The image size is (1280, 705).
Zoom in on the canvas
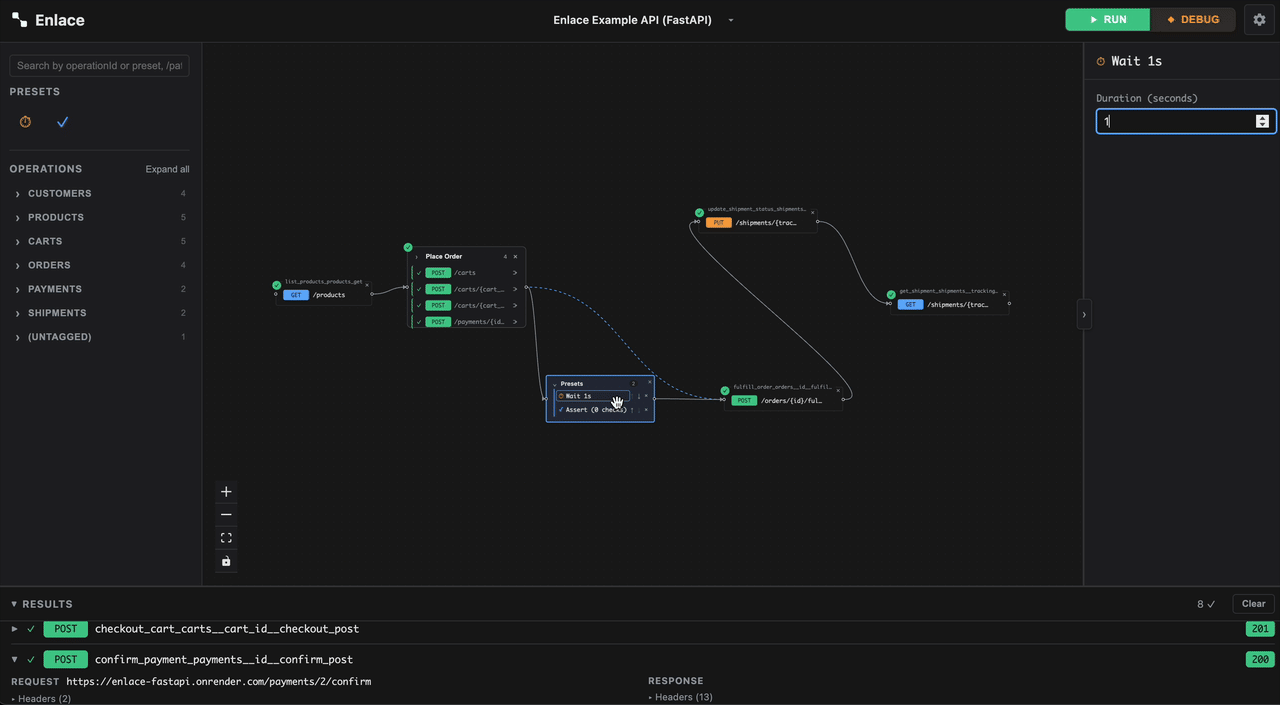[226, 492]
